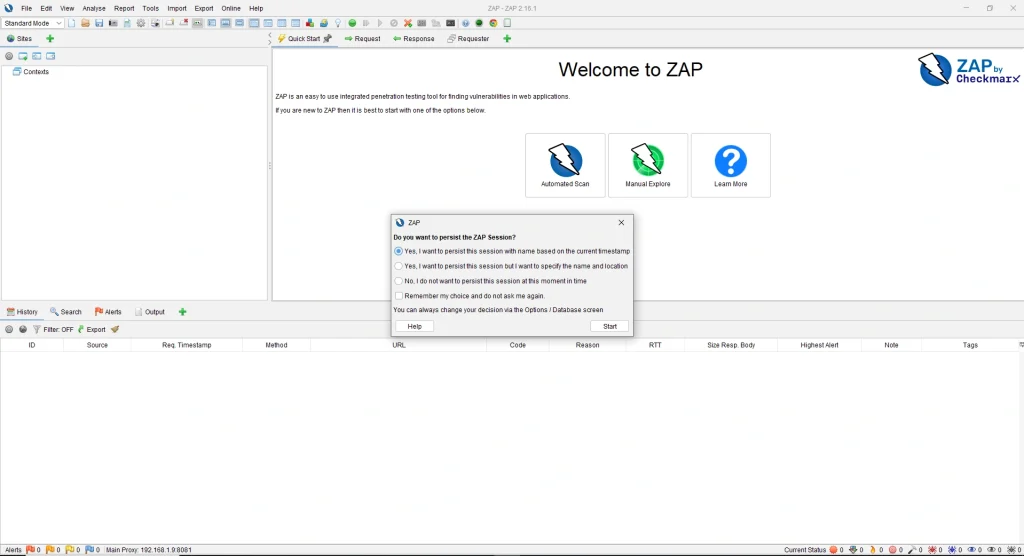Open the Manual Explore option
The width and height of the screenshot is (1024, 556).
(647, 165)
